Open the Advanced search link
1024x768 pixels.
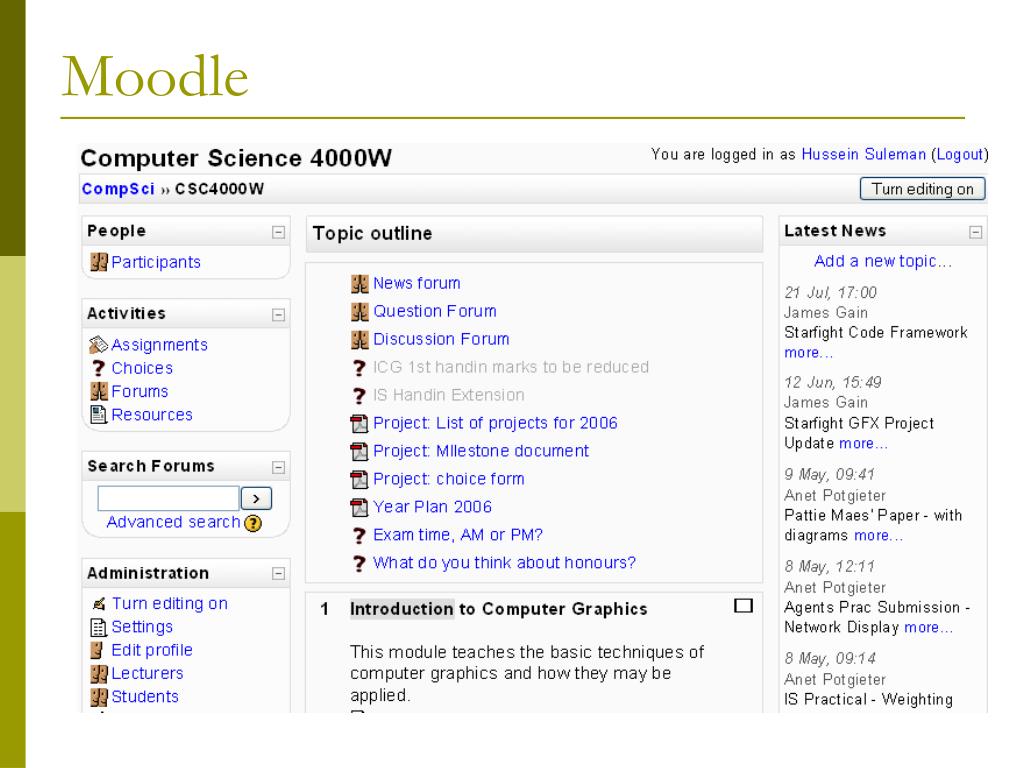coord(174,522)
